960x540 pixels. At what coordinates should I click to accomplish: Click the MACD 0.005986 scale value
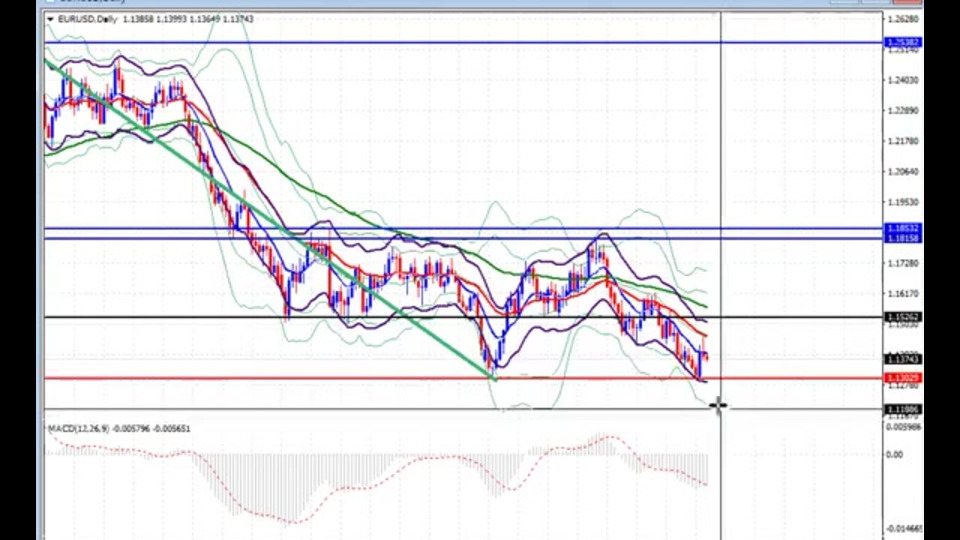[x=904, y=427]
